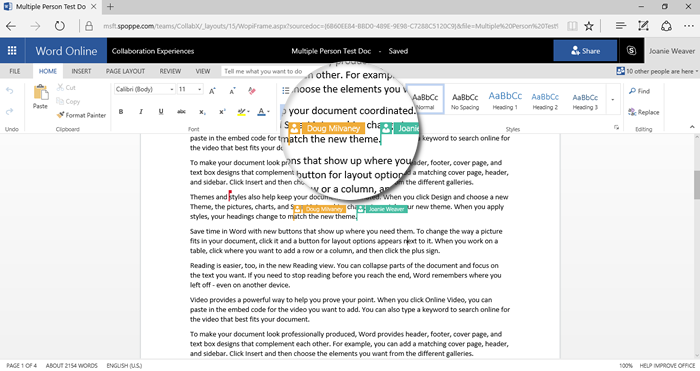Open Find in the Editing group
Image resolution: width=700 pixels, height=371 pixels.
(x=639, y=91)
